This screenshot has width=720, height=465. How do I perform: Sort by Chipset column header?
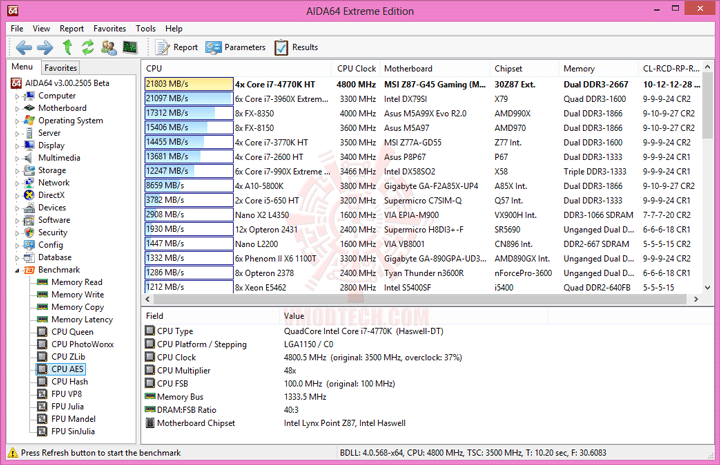tap(524, 68)
